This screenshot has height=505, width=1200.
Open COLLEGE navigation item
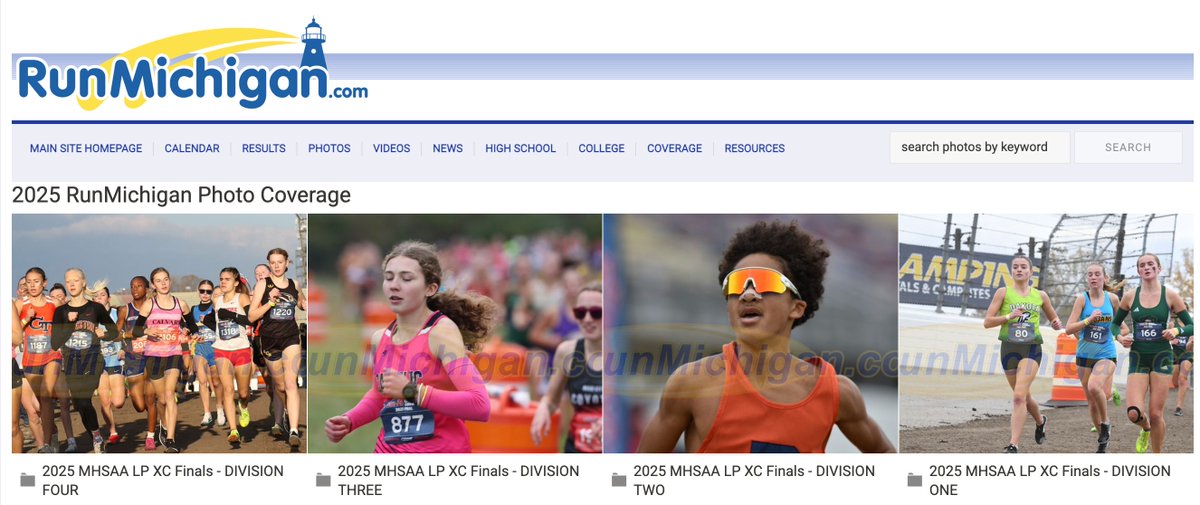click(602, 148)
